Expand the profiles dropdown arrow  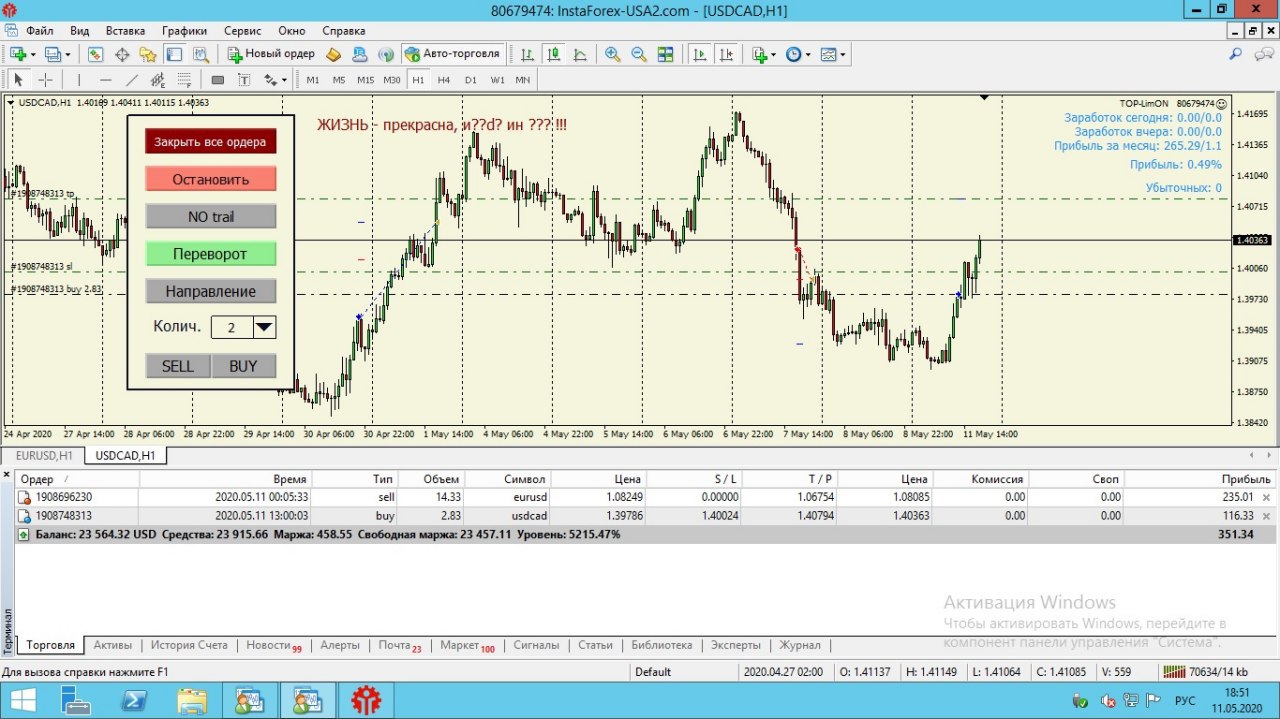coord(67,54)
